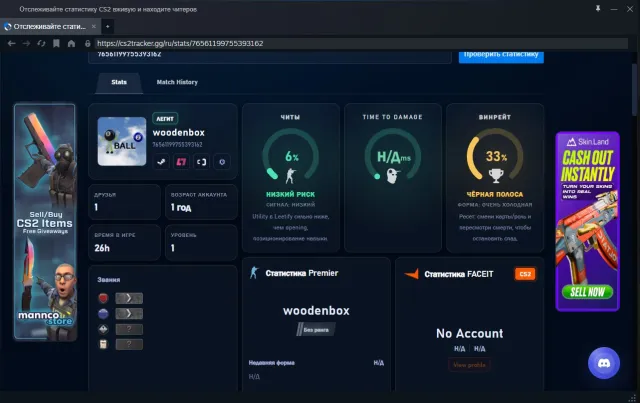Go to the browser home page icon
The height and width of the screenshot is (403, 640).
coord(71,43)
